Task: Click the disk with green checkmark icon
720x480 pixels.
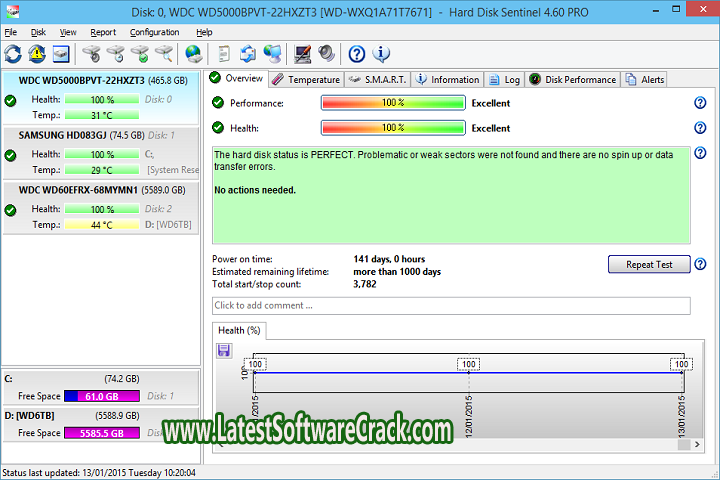Action: [140, 54]
